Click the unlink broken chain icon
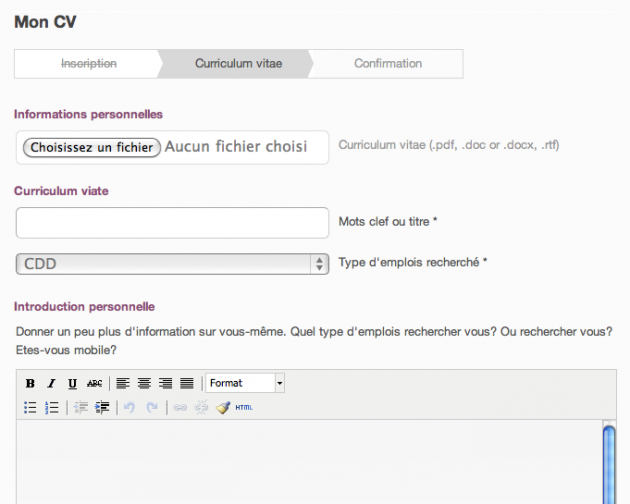 point(201,408)
